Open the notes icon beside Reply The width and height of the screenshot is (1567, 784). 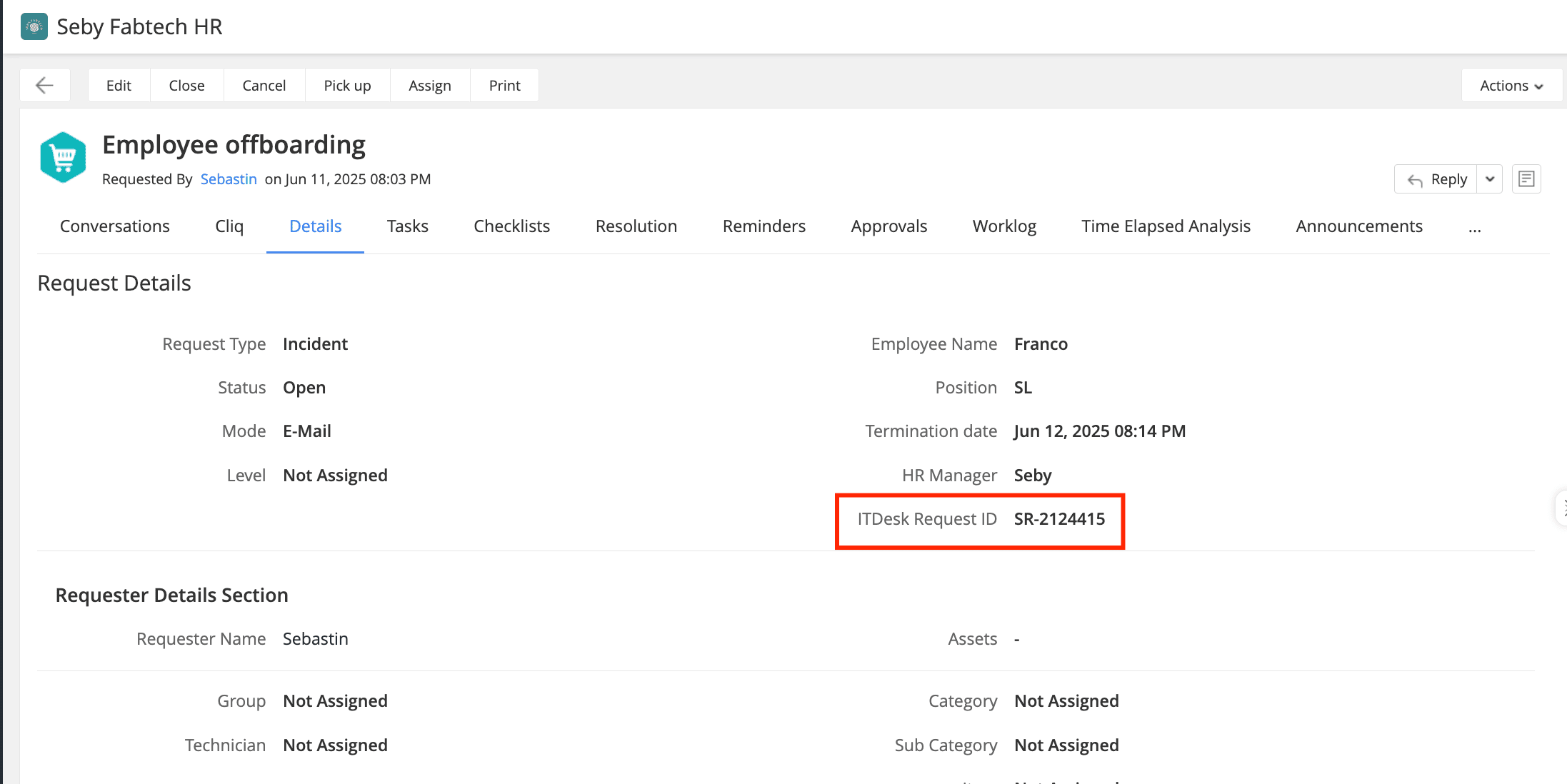pyautogui.click(x=1526, y=179)
